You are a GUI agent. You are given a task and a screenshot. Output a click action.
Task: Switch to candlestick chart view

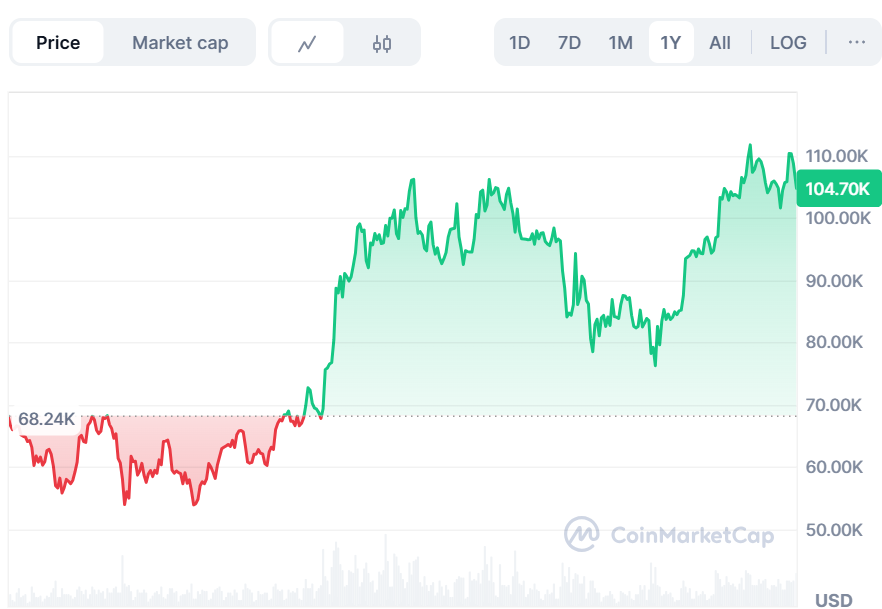(x=382, y=43)
